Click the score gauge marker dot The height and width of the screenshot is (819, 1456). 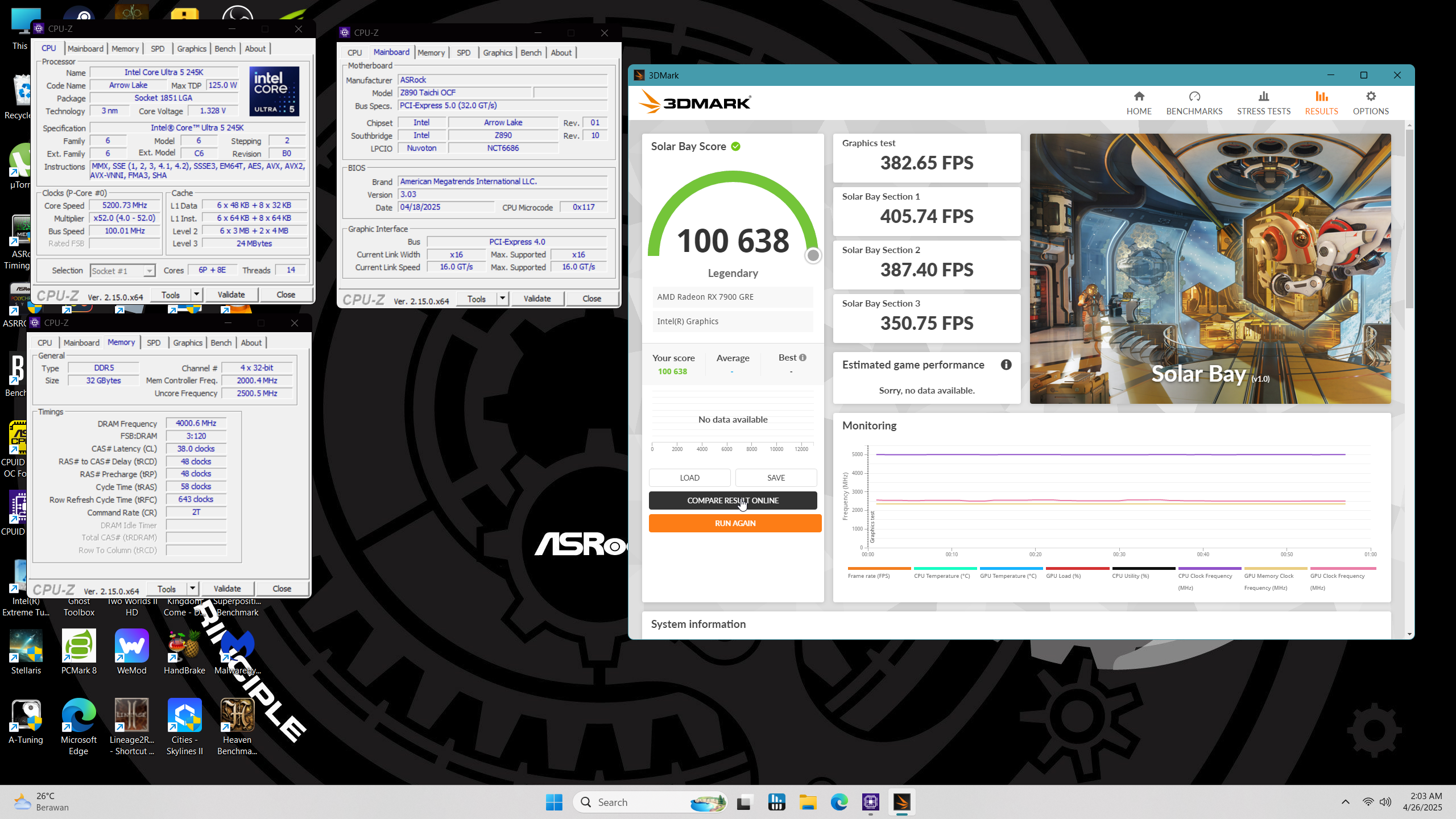click(813, 256)
